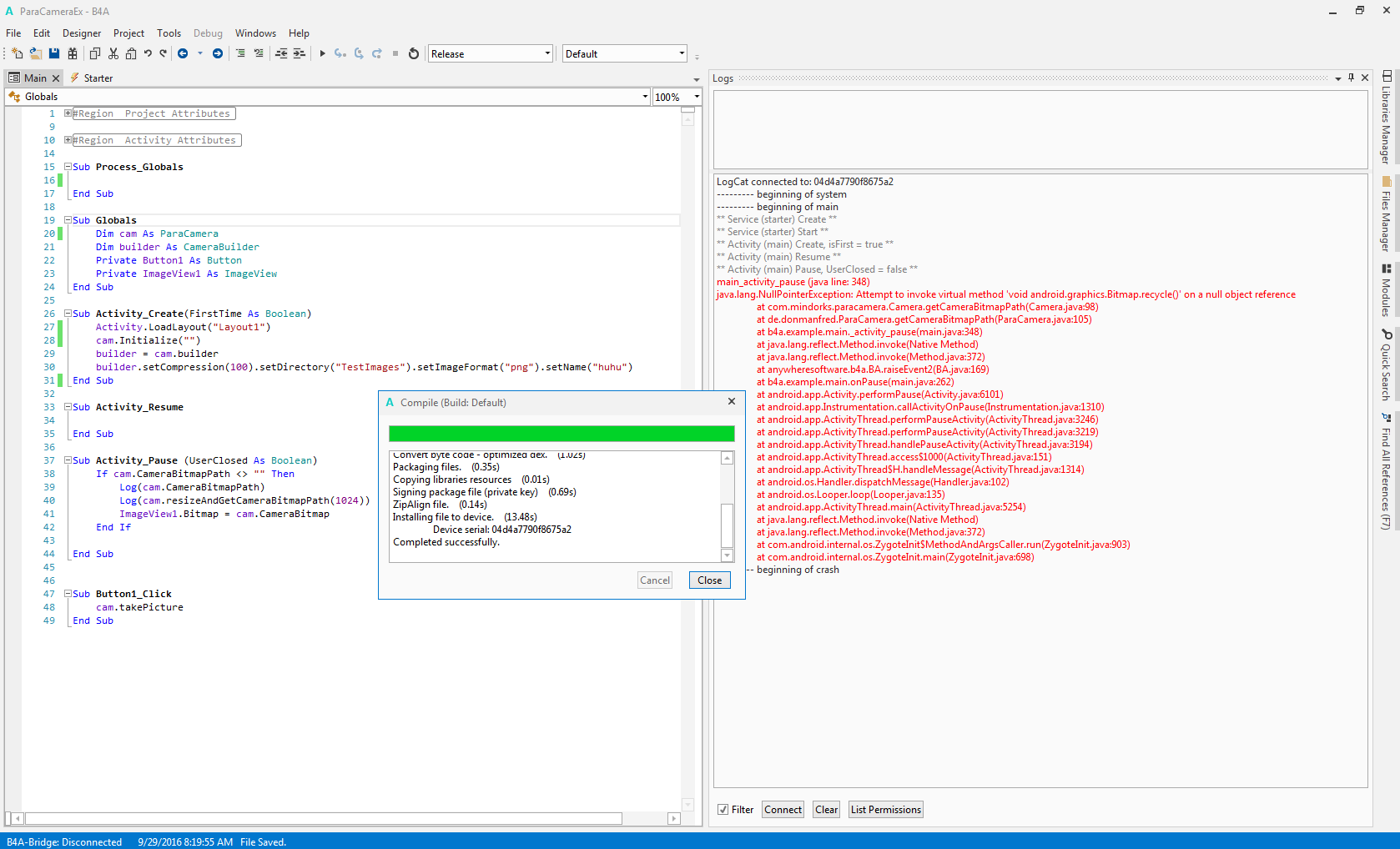Expand the Activity Attributes region
The image size is (1400, 849).
[68, 140]
